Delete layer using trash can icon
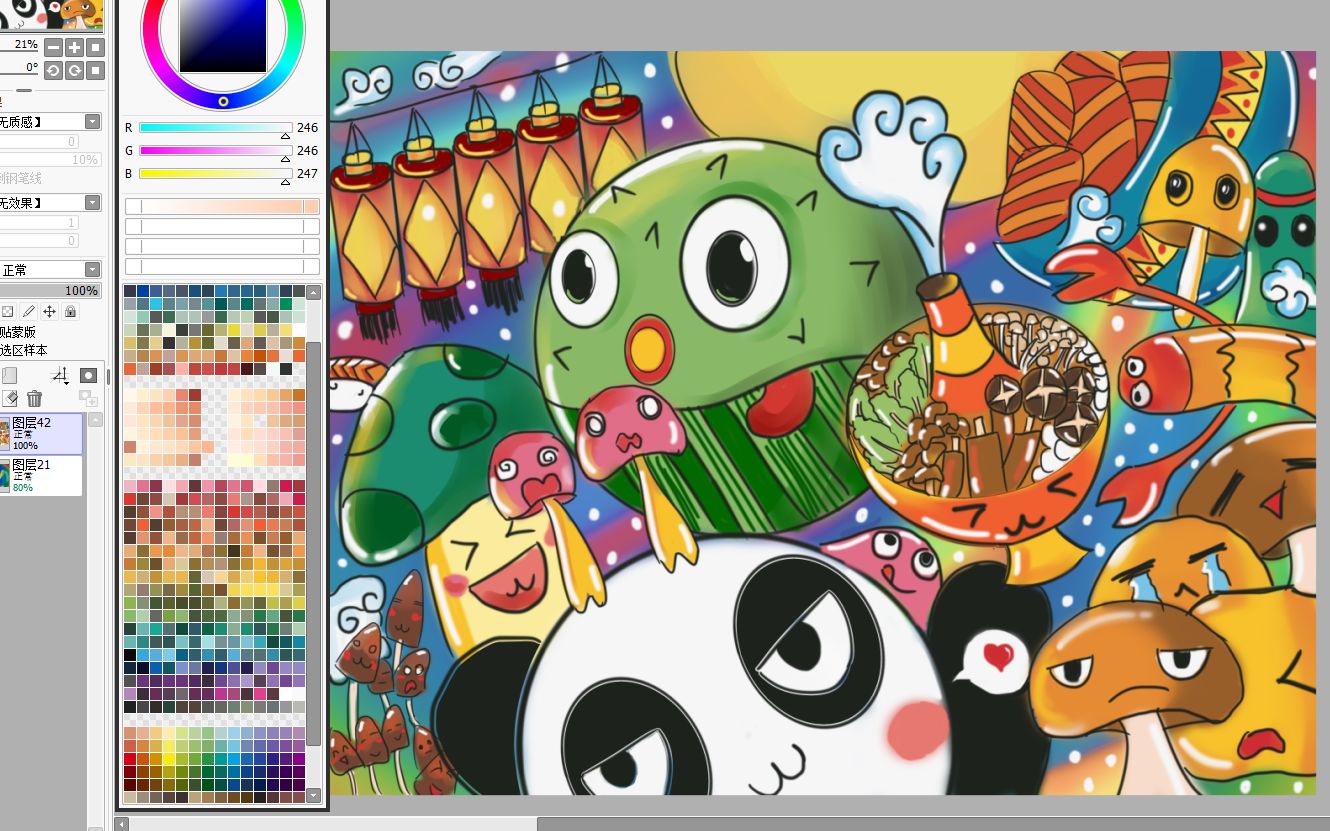This screenshot has height=831, width=1330. 35,399
